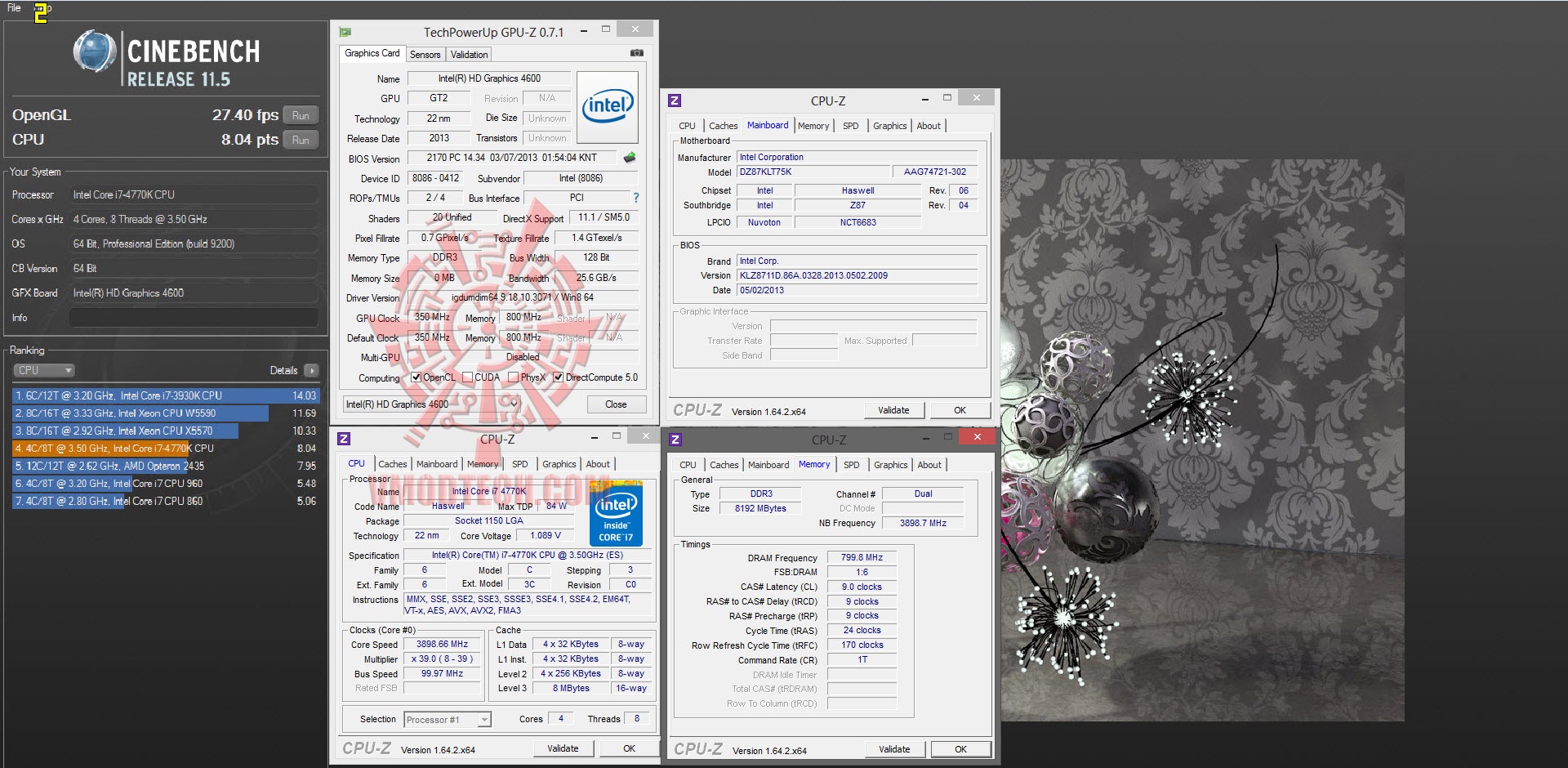The height and width of the screenshot is (768, 1568).
Task: Open SPD tab in CPU-Z Mainboard window
Action: pyautogui.click(x=850, y=126)
